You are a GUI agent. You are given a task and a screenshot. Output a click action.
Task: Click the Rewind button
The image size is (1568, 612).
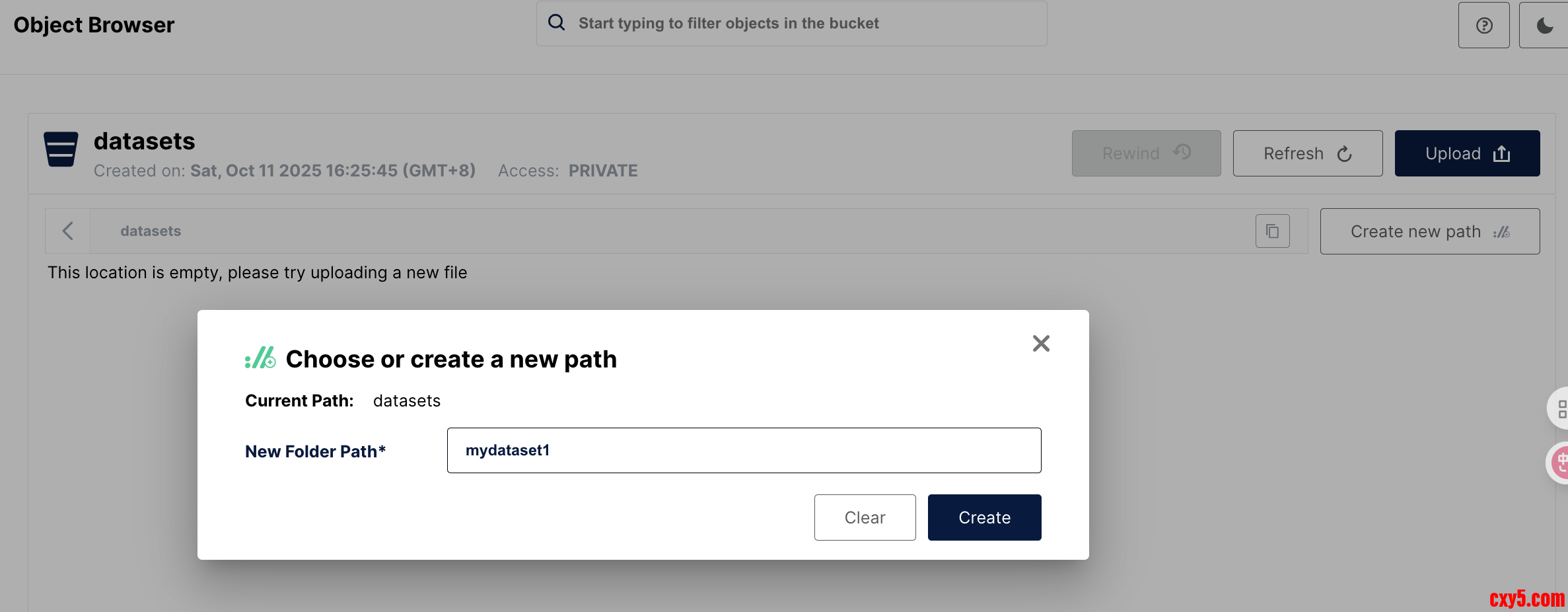click(x=1146, y=153)
